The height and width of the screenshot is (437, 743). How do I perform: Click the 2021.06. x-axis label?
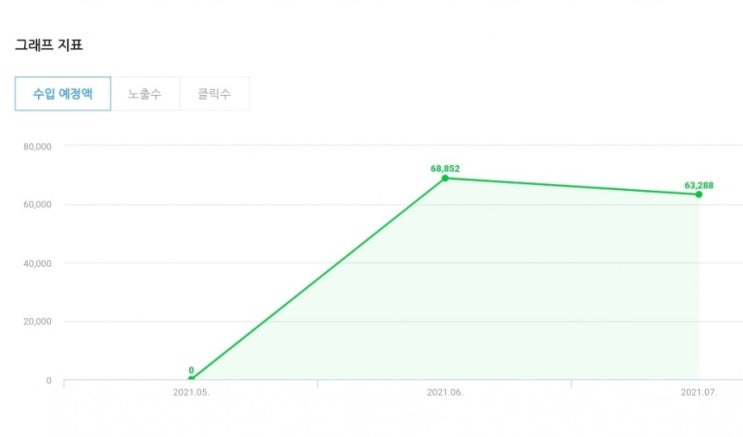(x=445, y=393)
